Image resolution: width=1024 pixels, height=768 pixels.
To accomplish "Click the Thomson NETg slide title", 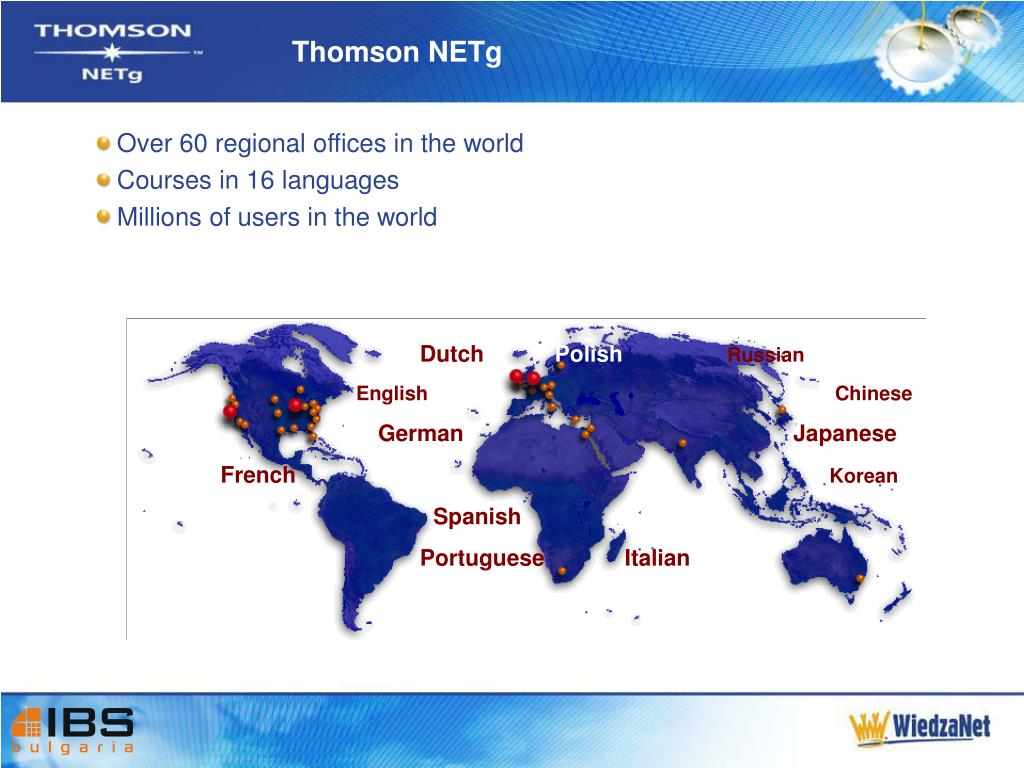I will pyautogui.click(x=396, y=52).
